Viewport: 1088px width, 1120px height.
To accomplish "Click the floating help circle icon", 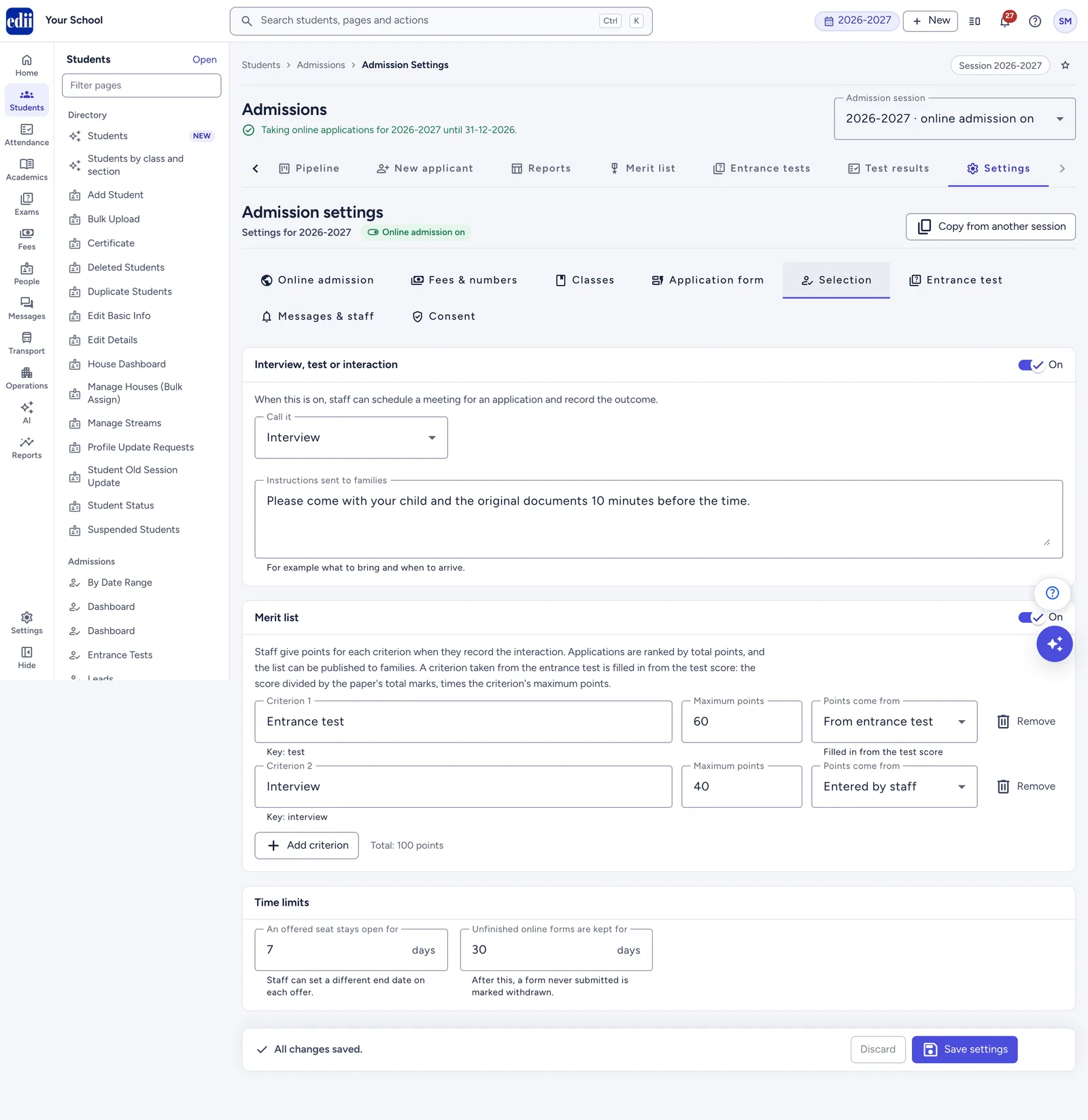I will (1053, 593).
